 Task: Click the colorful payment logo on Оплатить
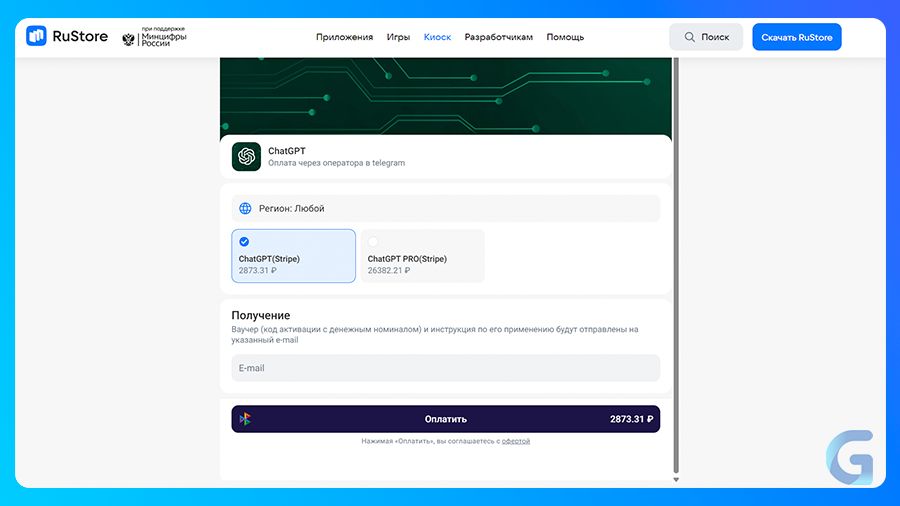click(x=245, y=419)
